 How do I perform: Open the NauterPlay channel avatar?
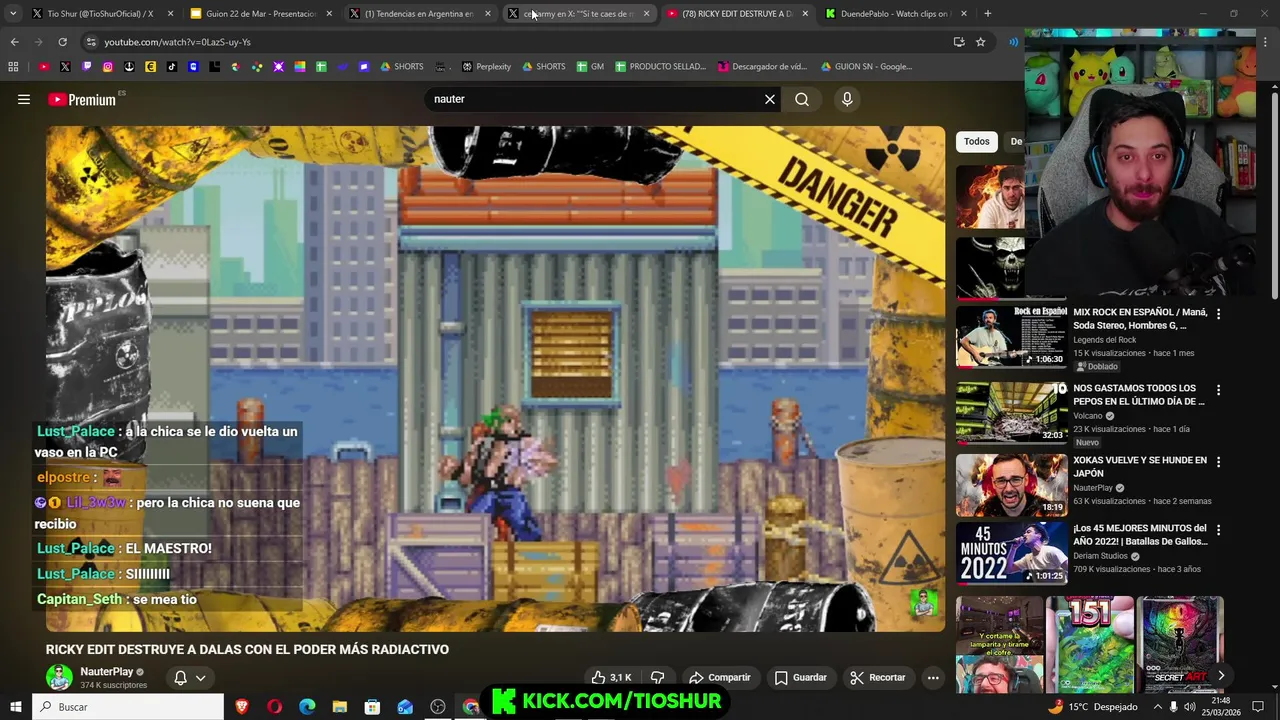[59, 677]
